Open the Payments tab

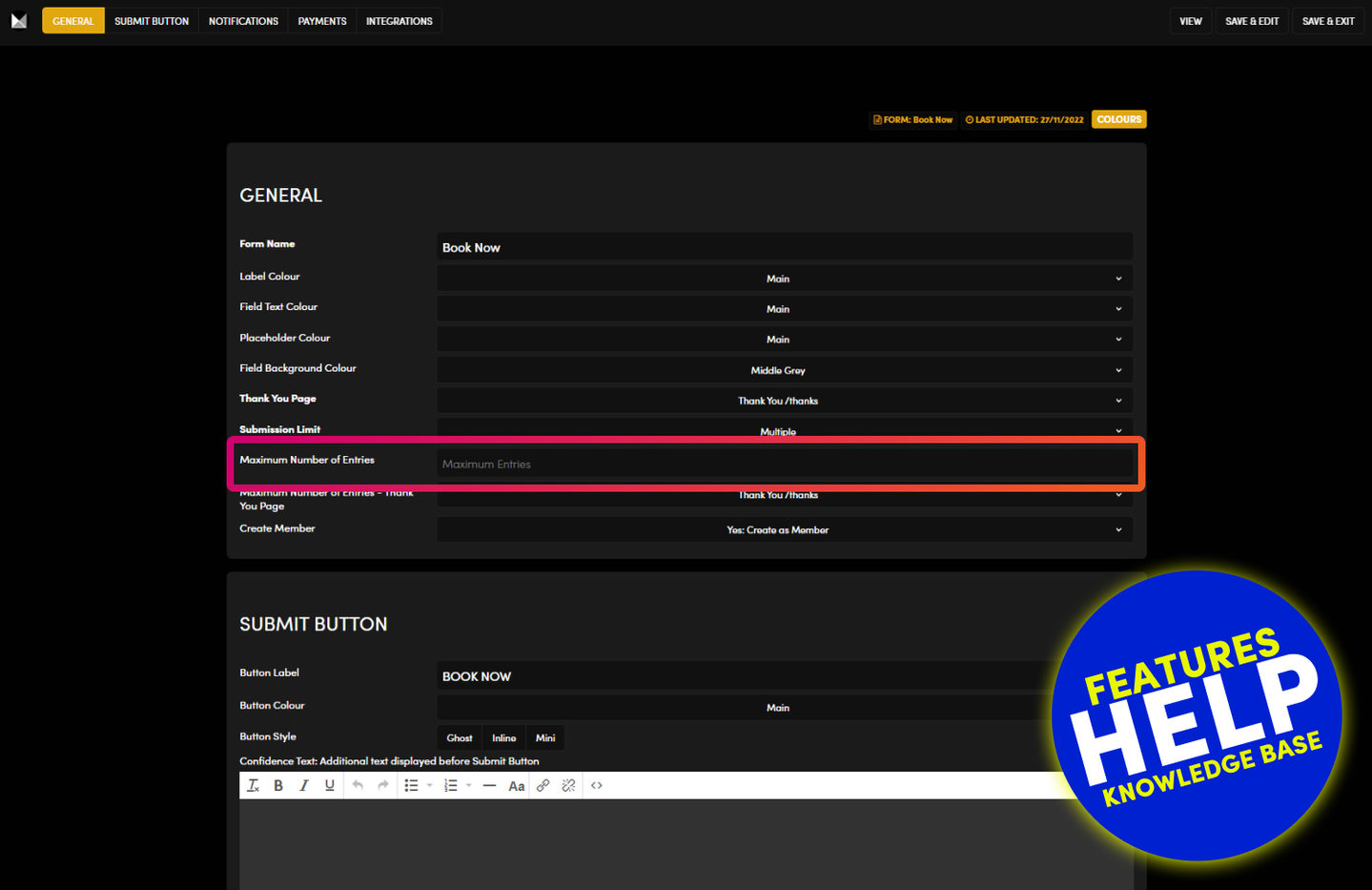tap(322, 21)
